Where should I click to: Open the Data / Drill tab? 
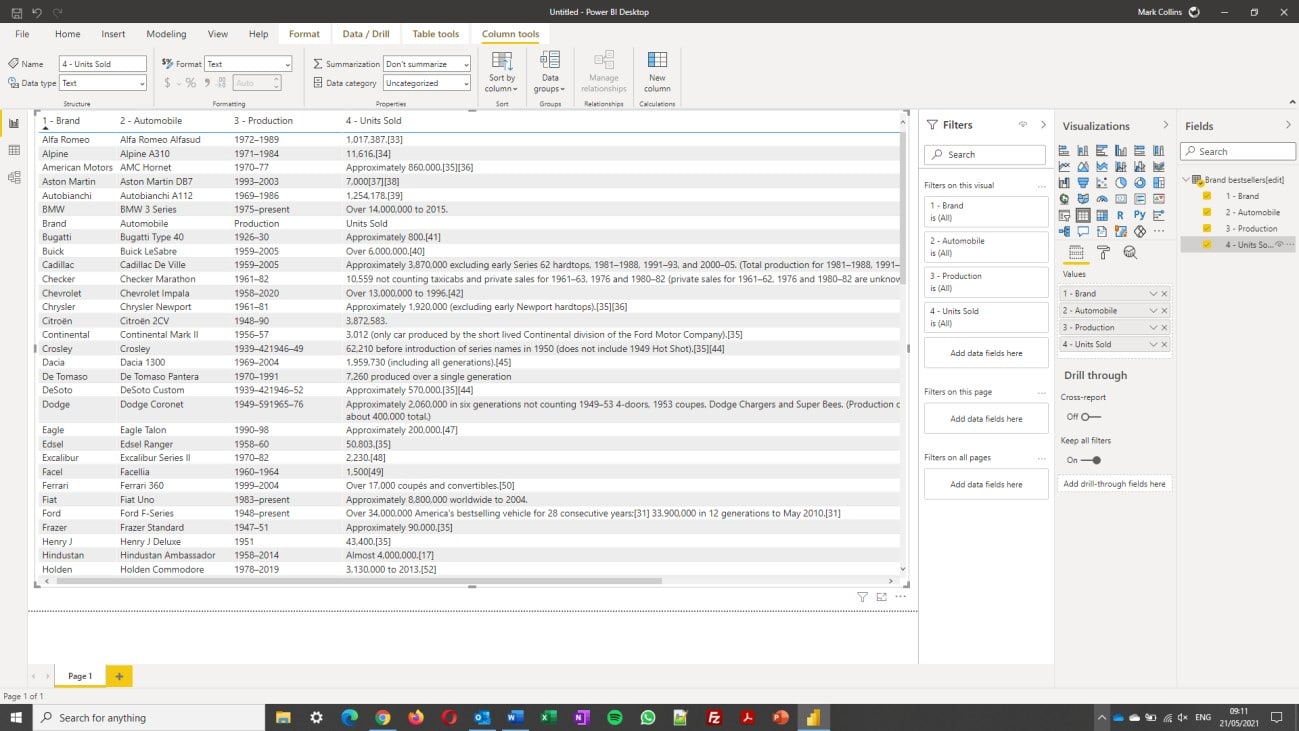[366, 34]
